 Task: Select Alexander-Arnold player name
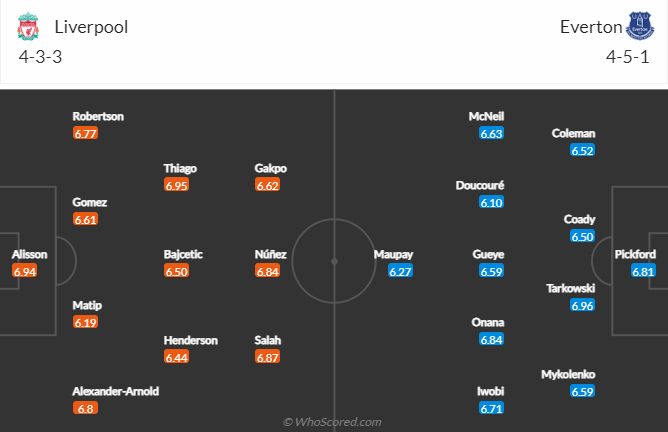point(116,391)
